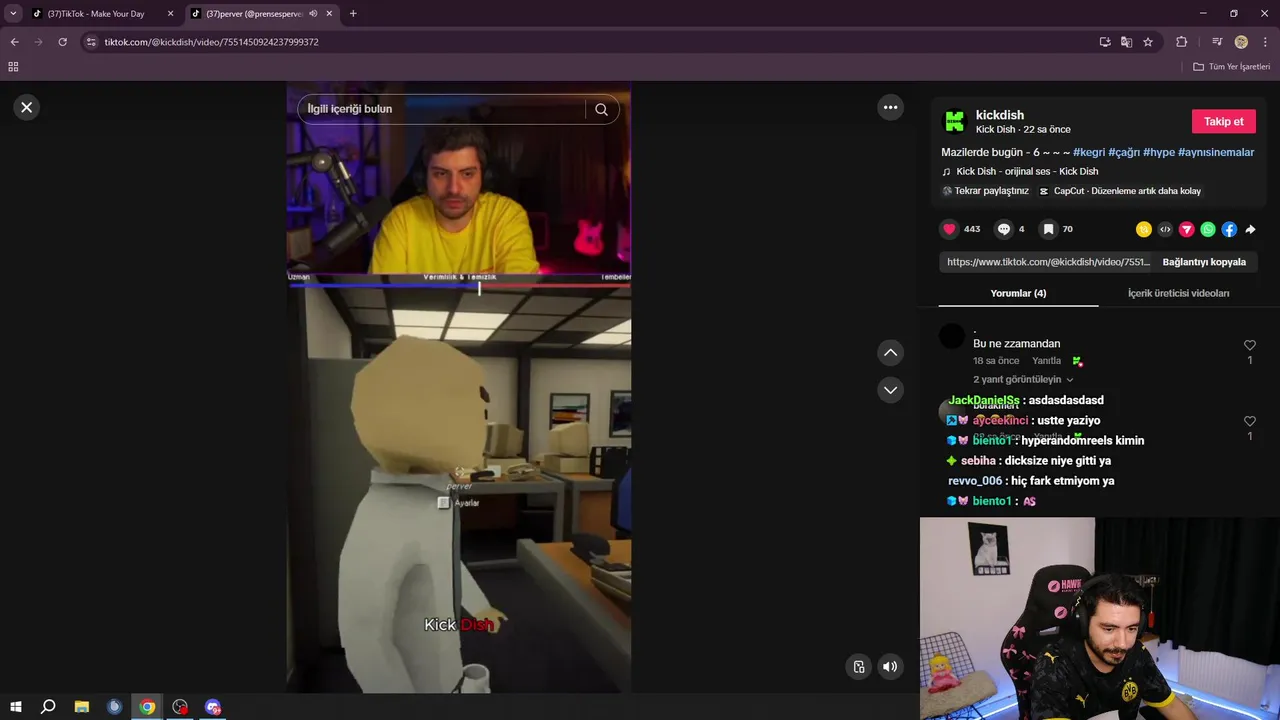
Task: Share the video to WhatsApp
Action: [1208, 229]
